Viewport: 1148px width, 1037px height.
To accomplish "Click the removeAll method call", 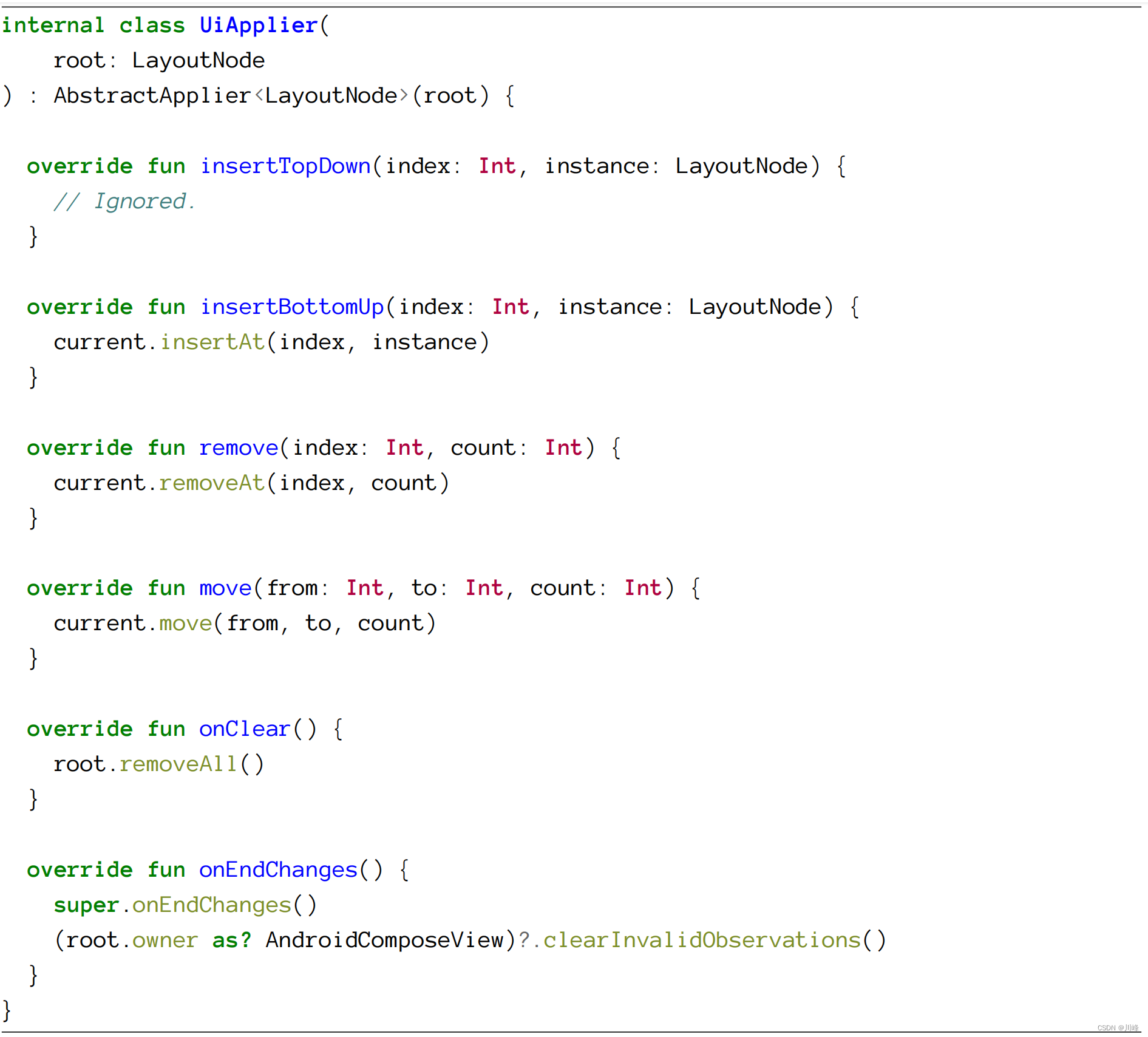I will tap(178, 764).
